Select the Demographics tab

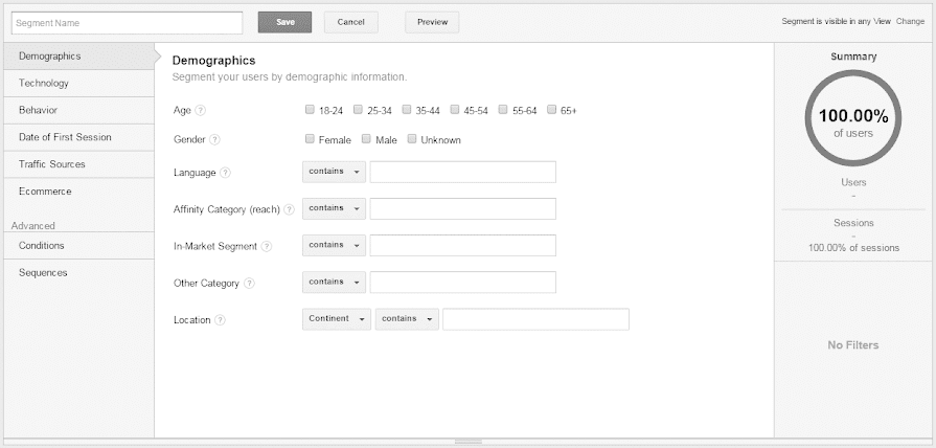pos(79,56)
